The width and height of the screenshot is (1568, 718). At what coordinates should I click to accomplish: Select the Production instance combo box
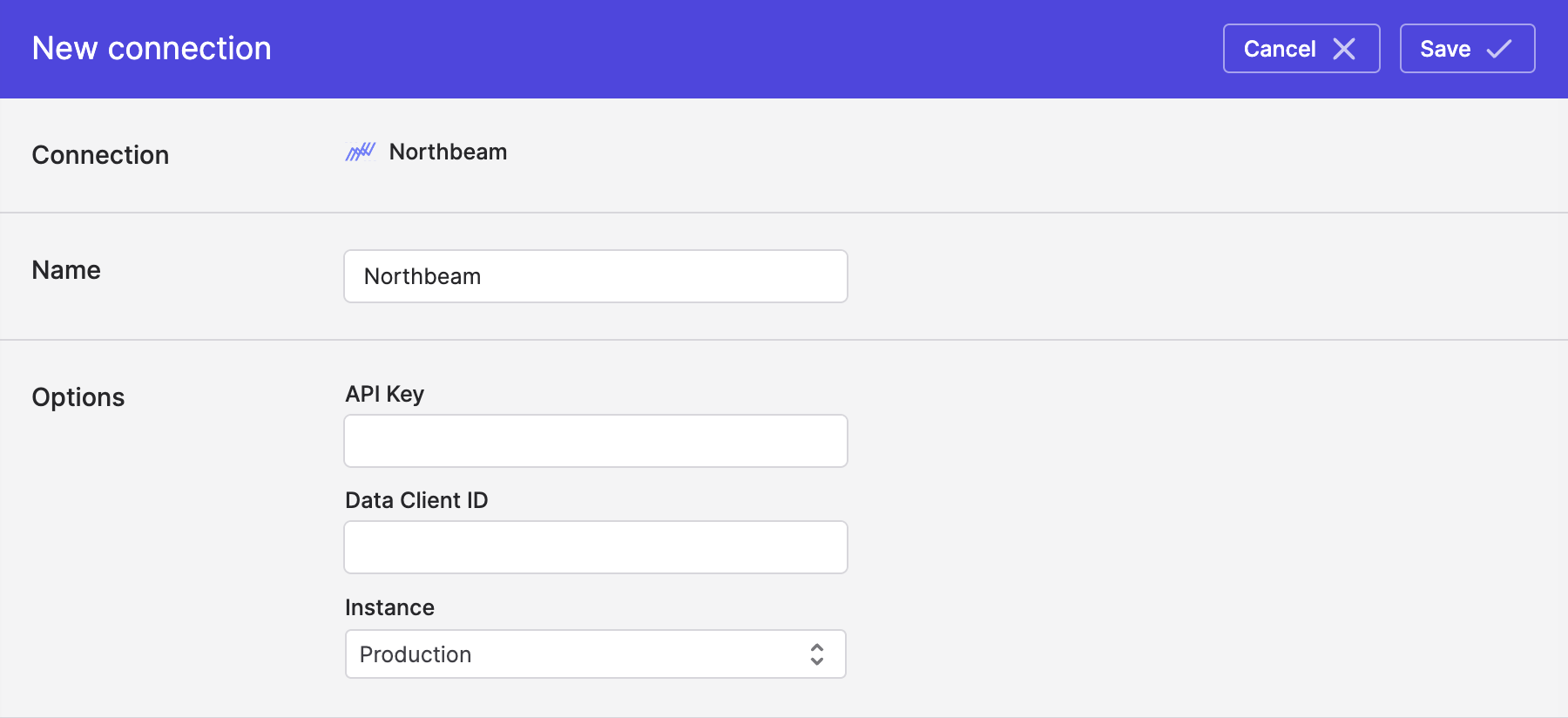pyautogui.click(x=596, y=654)
